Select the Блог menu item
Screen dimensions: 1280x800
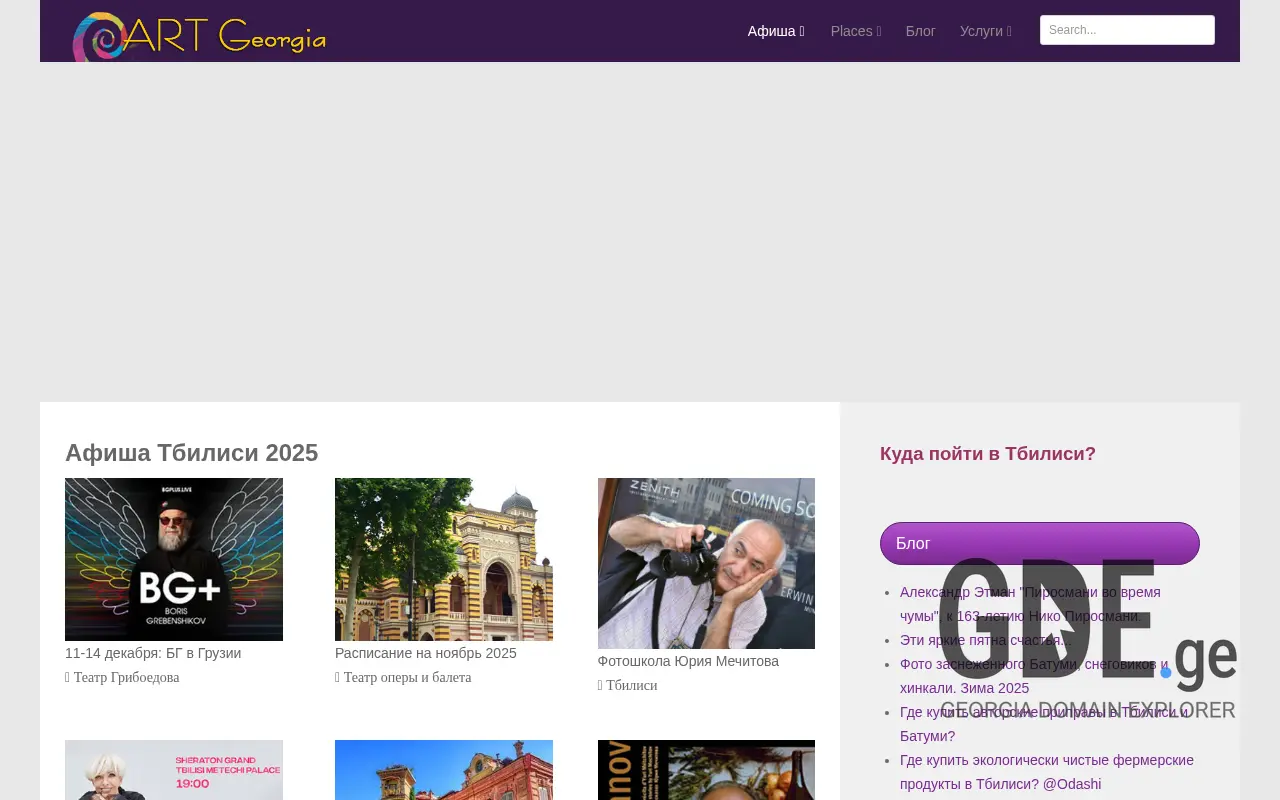pyautogui.click(x=920, y=31)
